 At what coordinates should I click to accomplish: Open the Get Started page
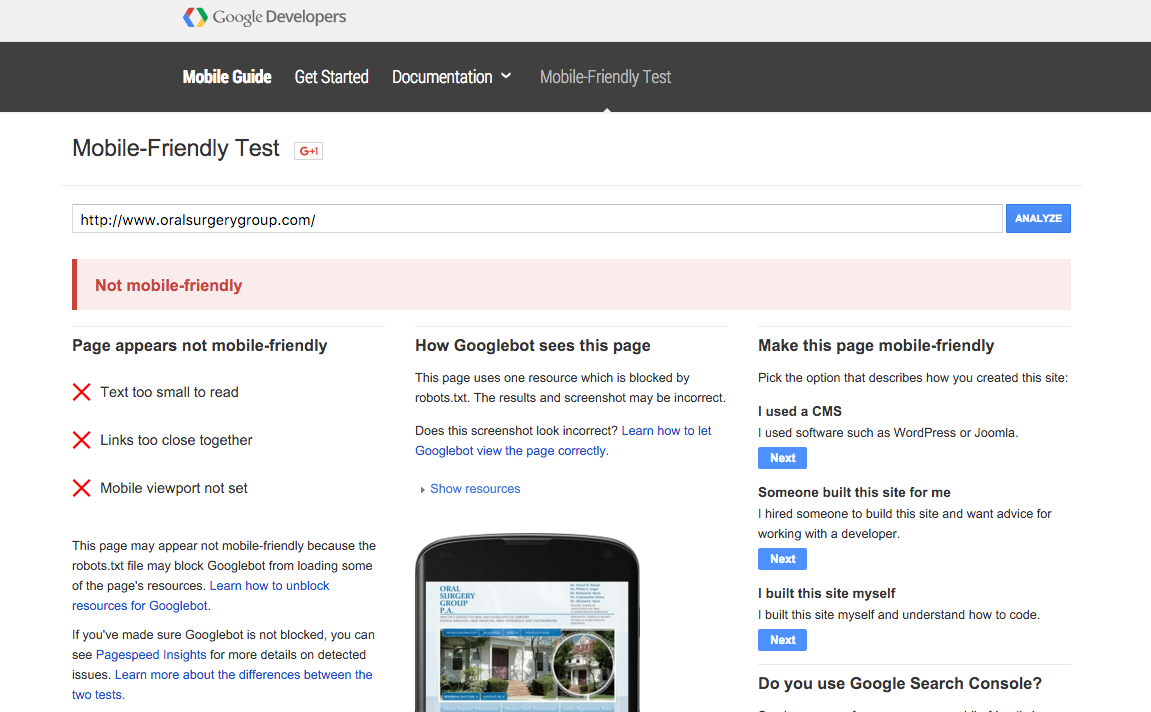coord(331,77)
